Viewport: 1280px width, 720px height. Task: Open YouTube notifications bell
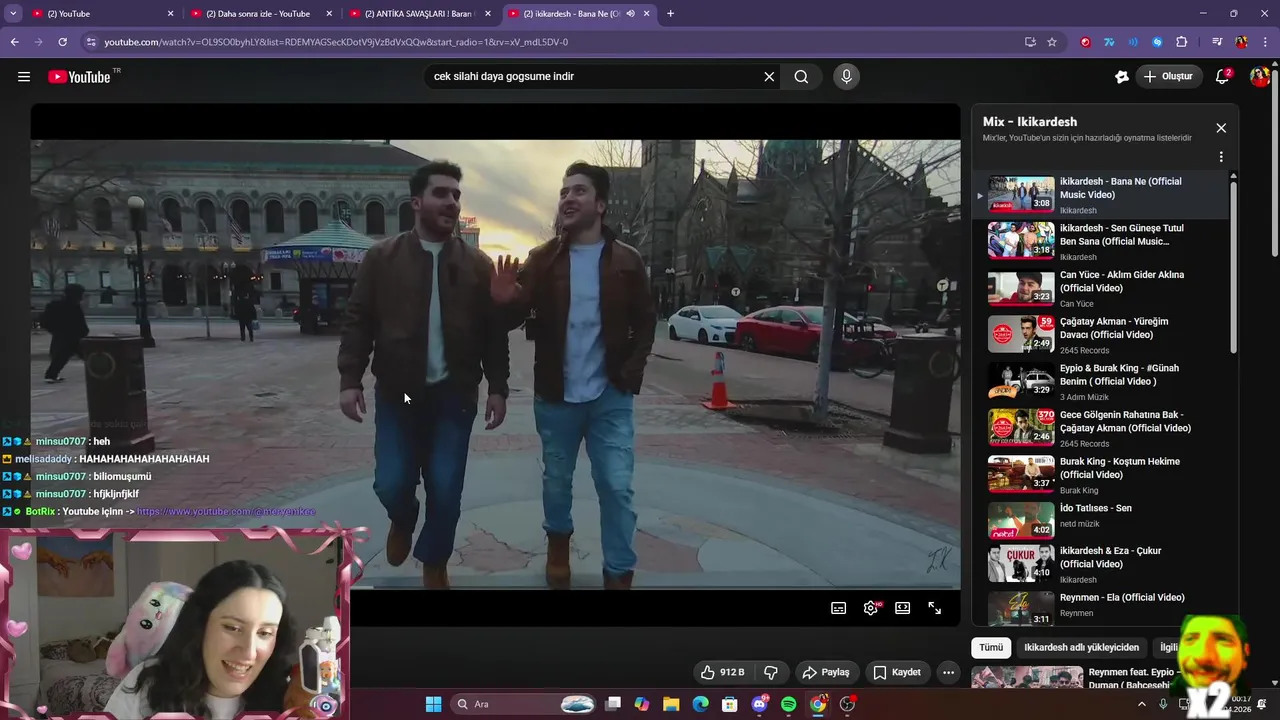click(1222, 76)
